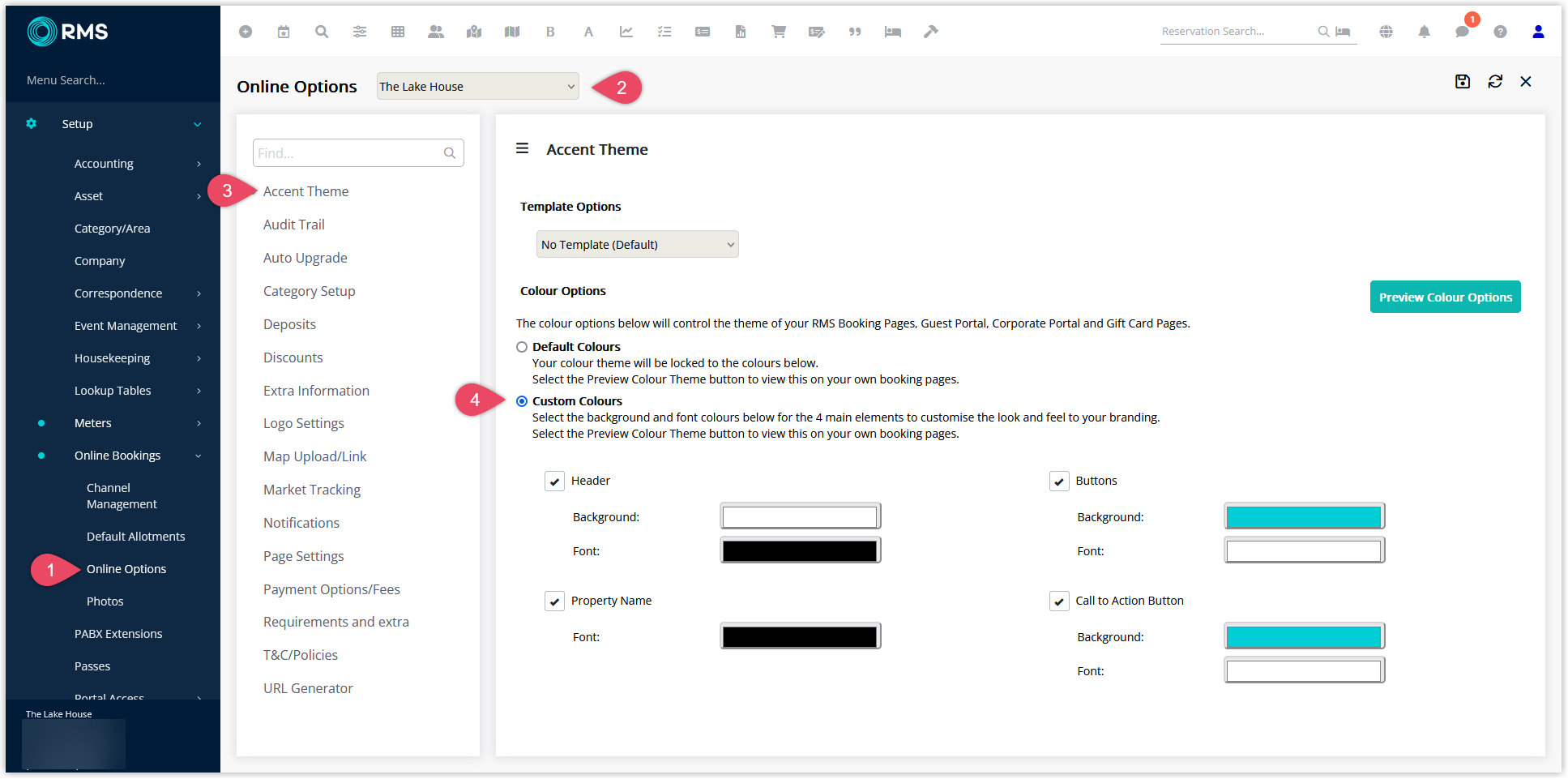Open the dollar card icon in toolbar
This screenshot has height=779, width=1568.
(x=703, y=32)
